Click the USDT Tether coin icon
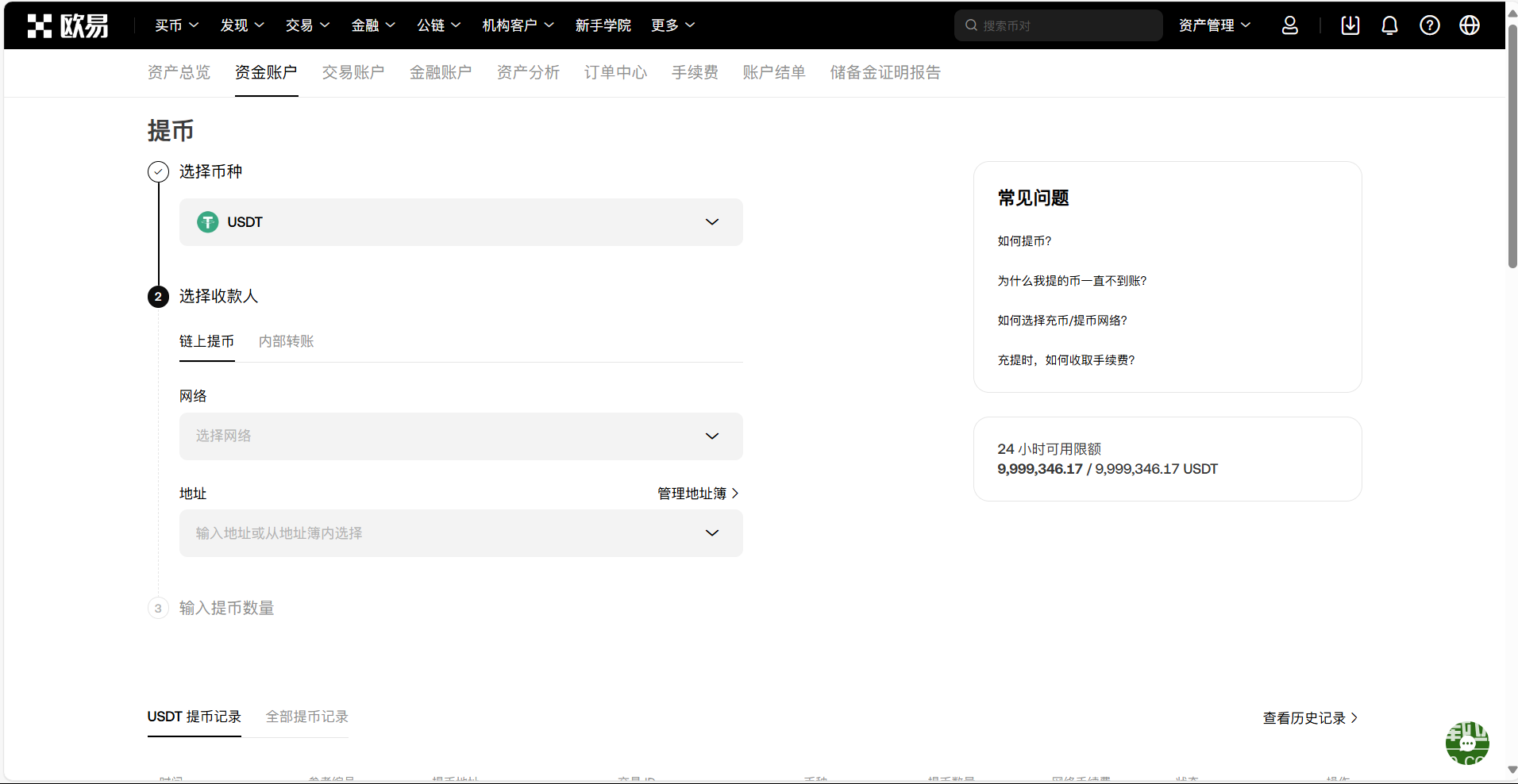Viewport: 1518px width, 784px height. point(208,222)
